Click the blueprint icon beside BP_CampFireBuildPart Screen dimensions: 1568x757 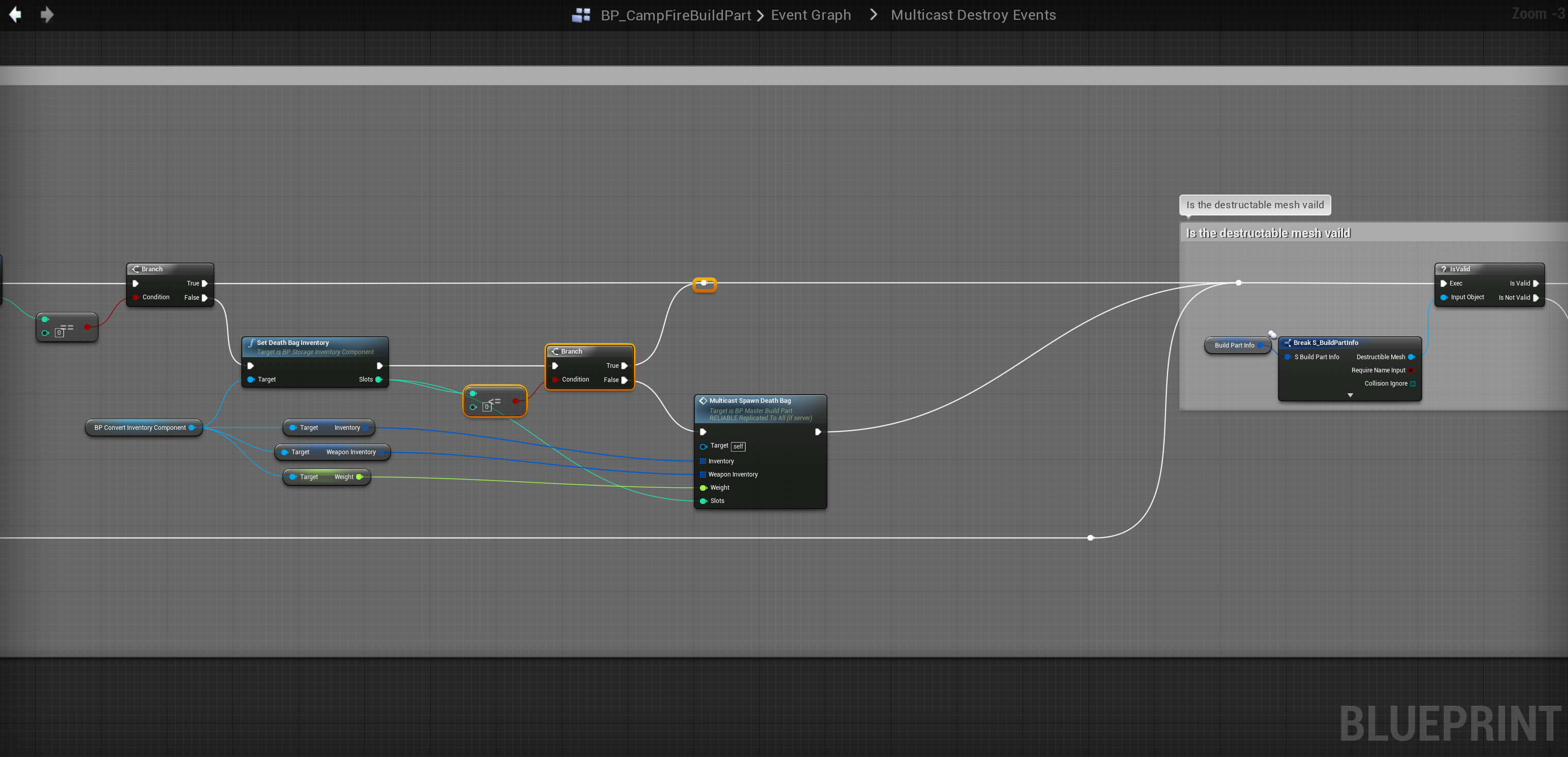coord(581,15)
